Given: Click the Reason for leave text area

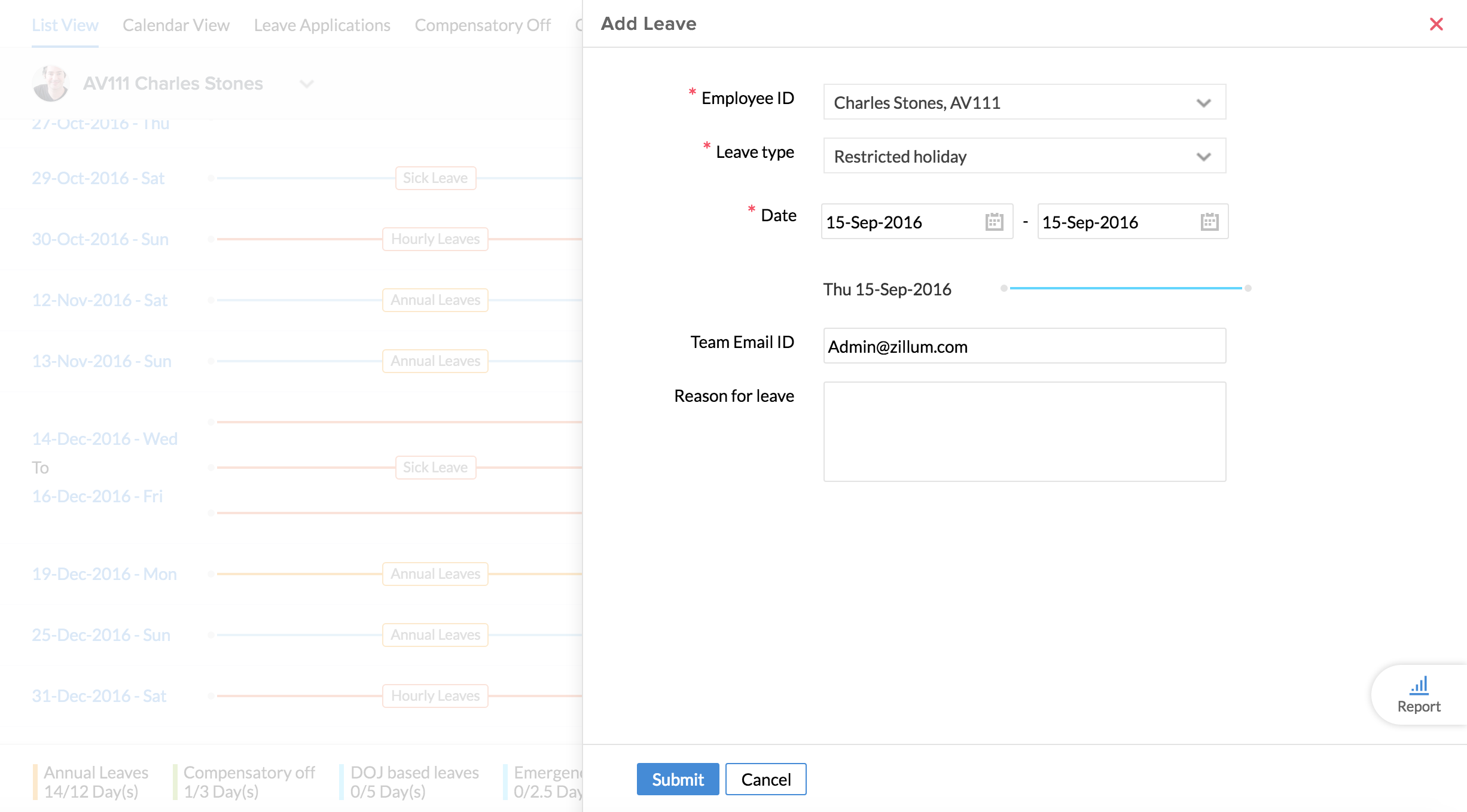Looking at the screenshot, I should coord(1024,432).
